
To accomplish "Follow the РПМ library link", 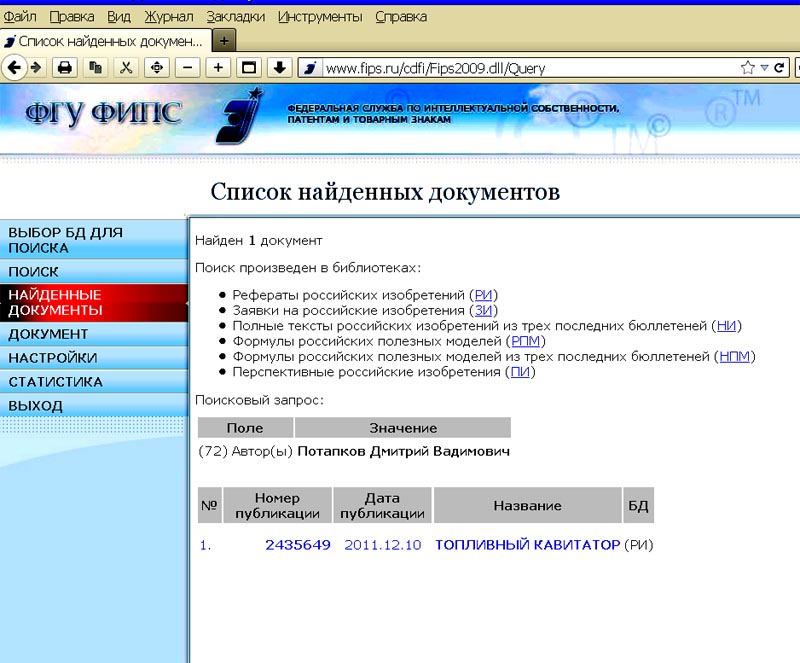I will pos(526,341).
